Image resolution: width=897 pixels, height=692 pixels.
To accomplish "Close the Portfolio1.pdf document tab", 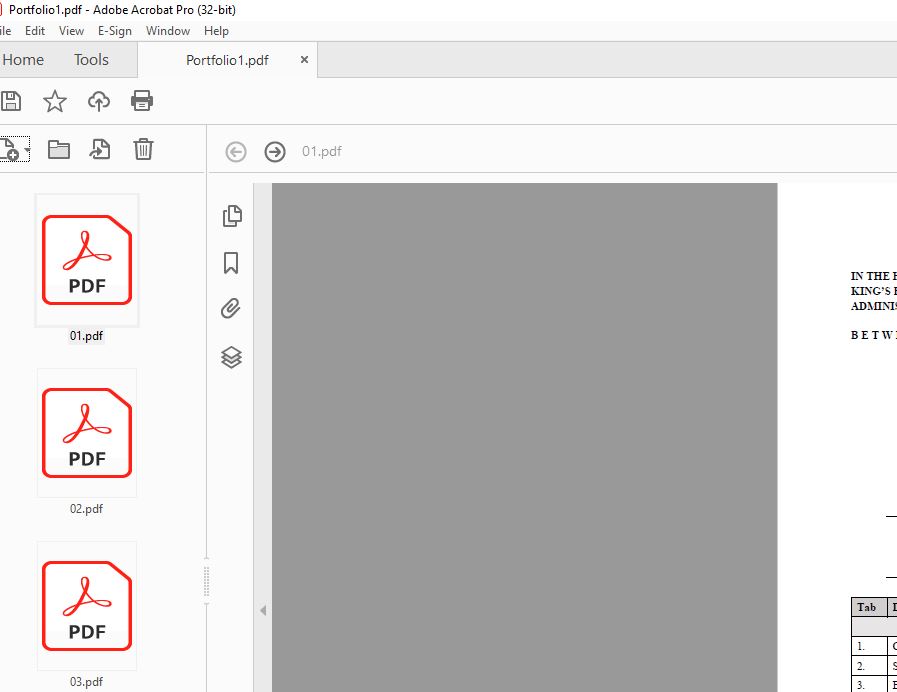I will (304, 59).
